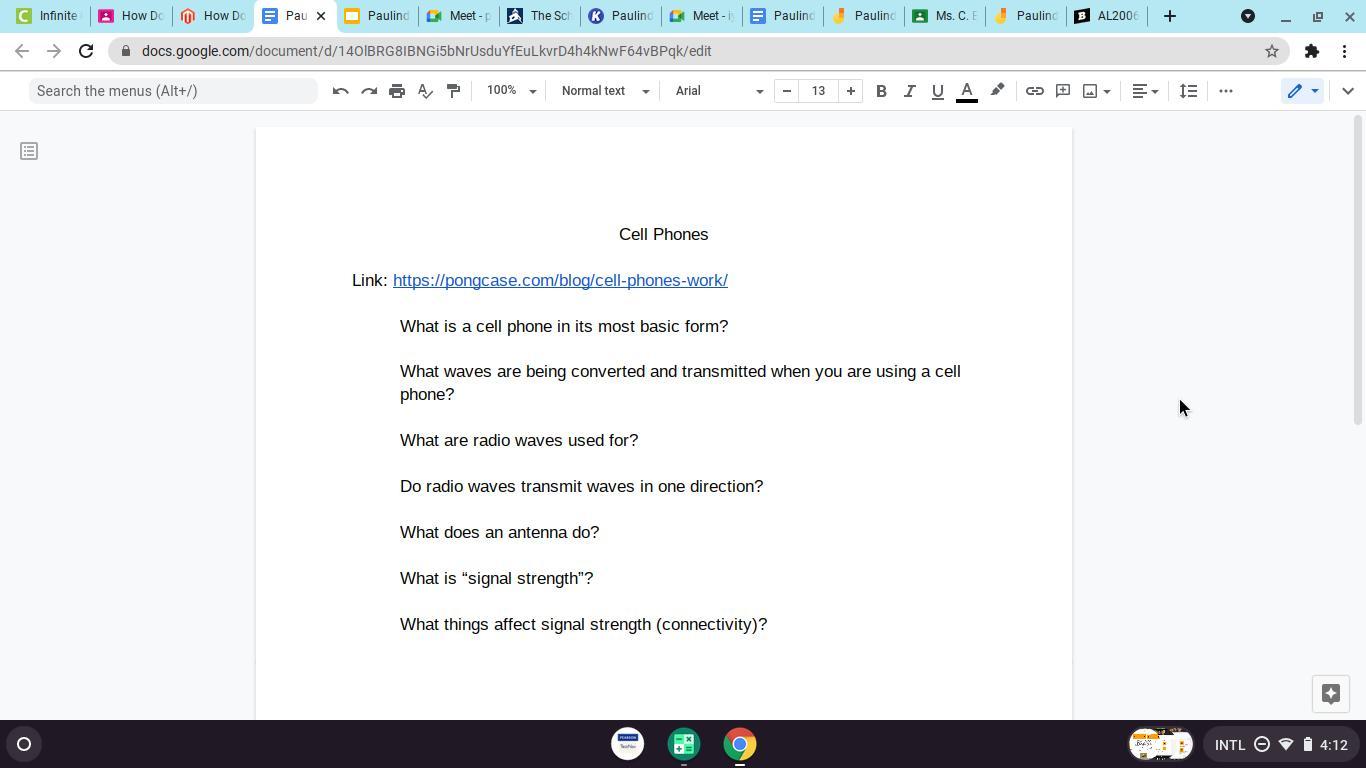
Task: Open the pongcase.com blog link
Action: 560,280
